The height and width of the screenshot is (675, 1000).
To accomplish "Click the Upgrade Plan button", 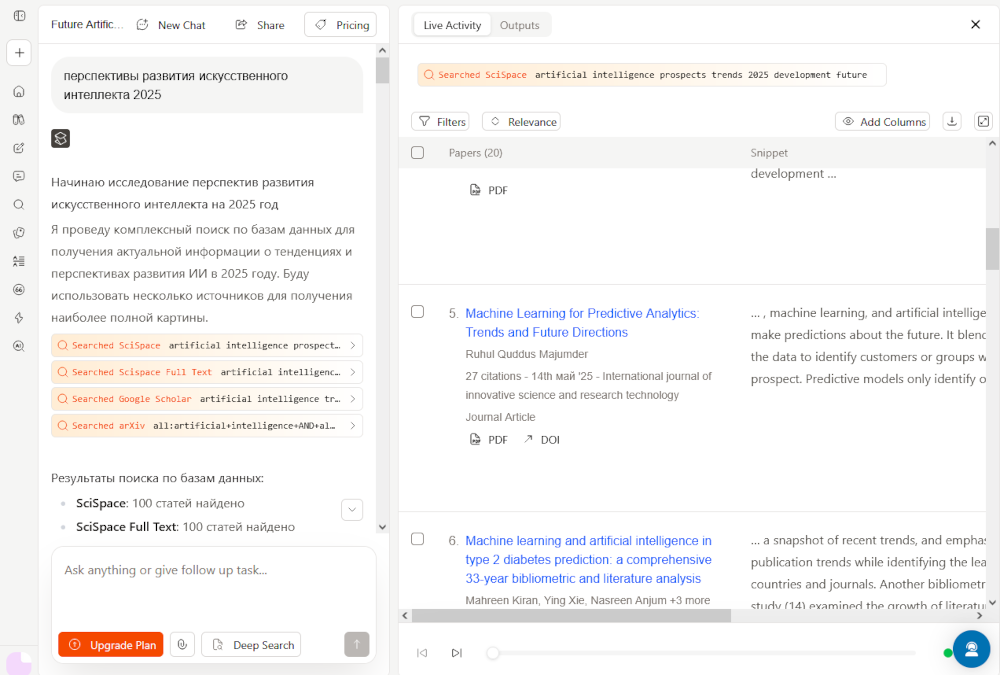I will click(111, 645).
